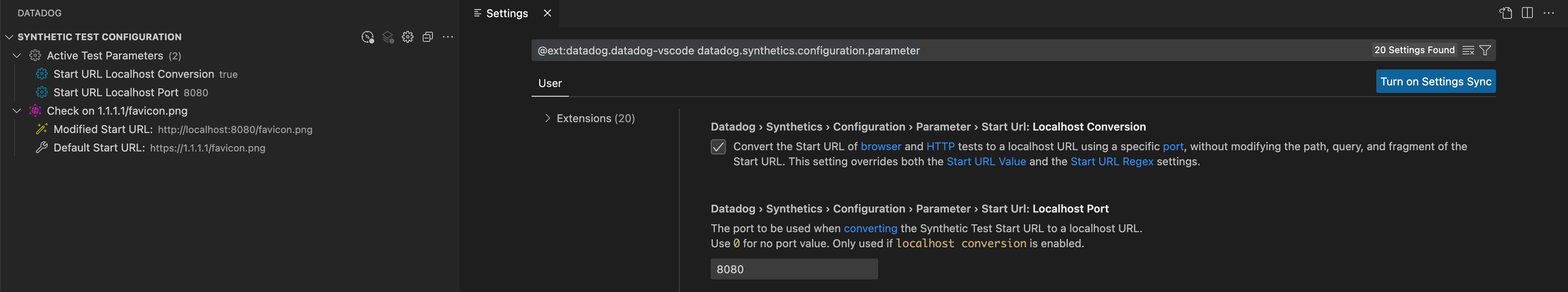Click the Localhost Port input field with 8080
This screenshot has width=1568, height=292.
click(x=794, y=269)
